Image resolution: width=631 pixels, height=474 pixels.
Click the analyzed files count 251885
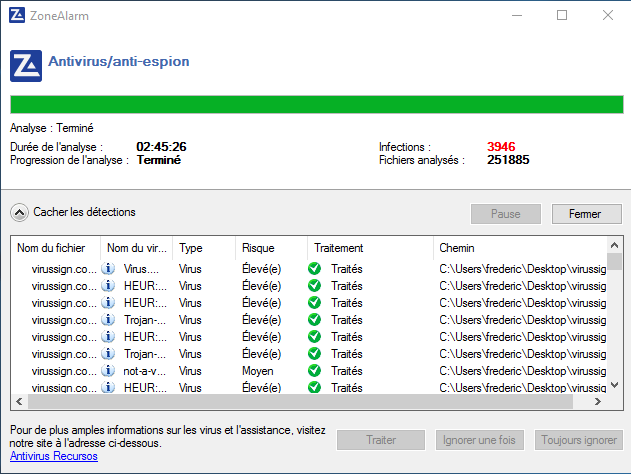508,160
